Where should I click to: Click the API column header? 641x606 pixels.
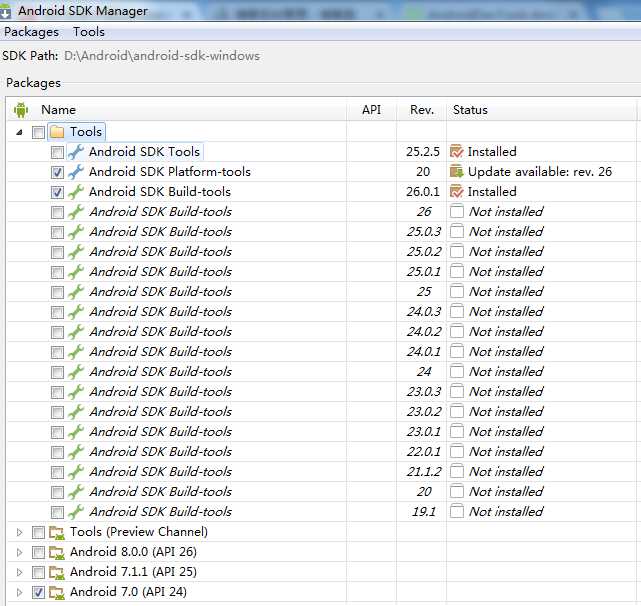click(371, 110)
